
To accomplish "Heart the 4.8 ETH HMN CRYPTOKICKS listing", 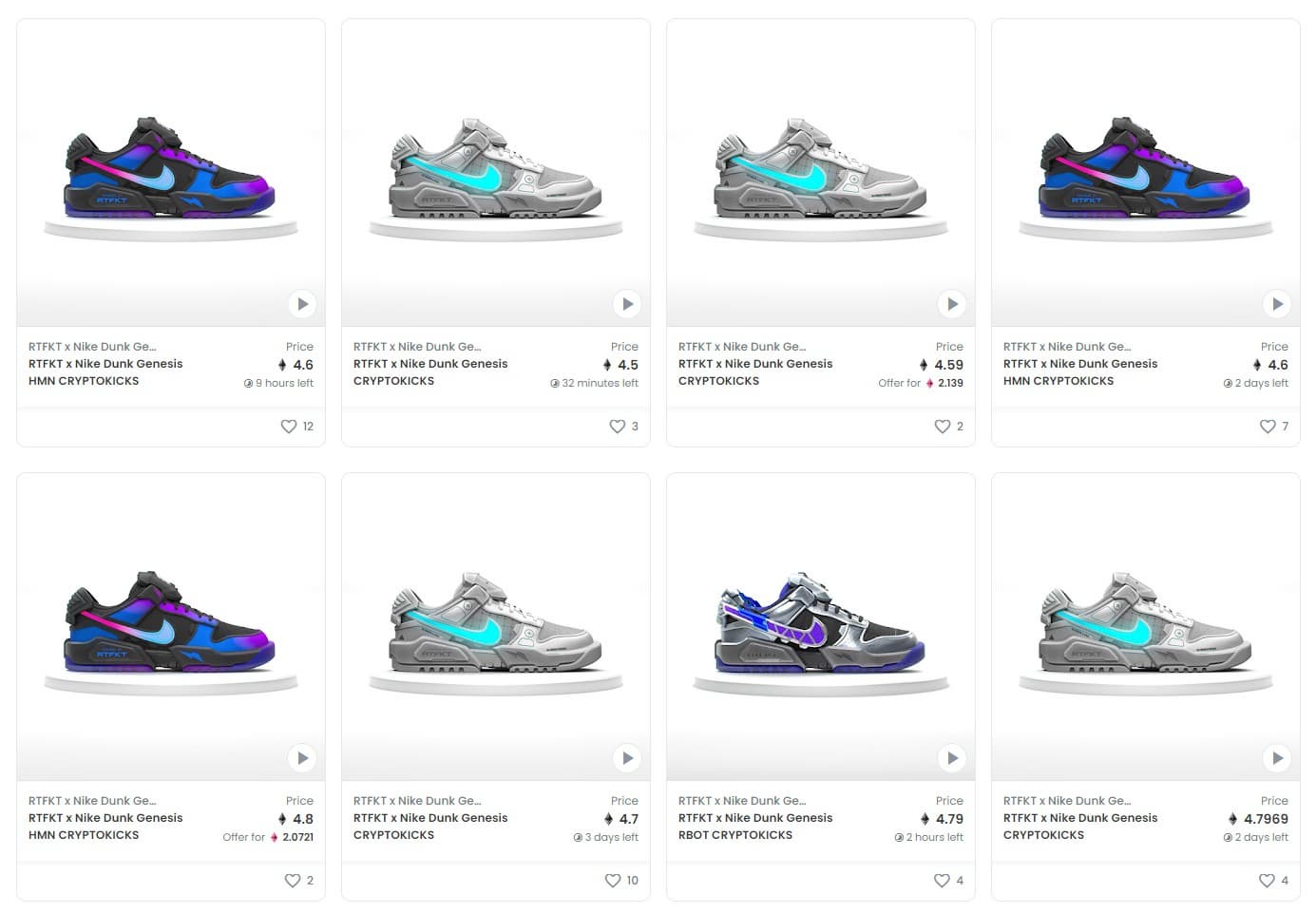I will [293, 881].
